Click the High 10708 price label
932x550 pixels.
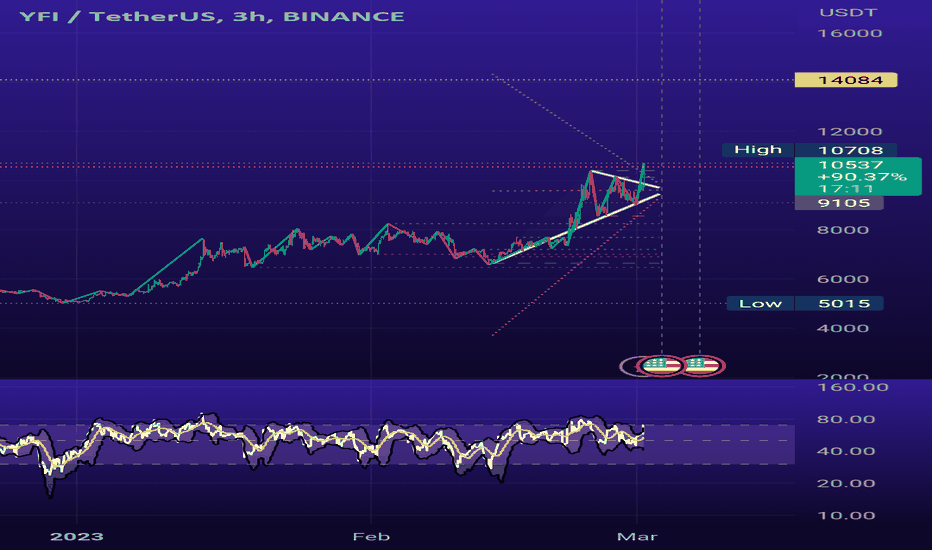pyautogui.click(x=810, y=150)
